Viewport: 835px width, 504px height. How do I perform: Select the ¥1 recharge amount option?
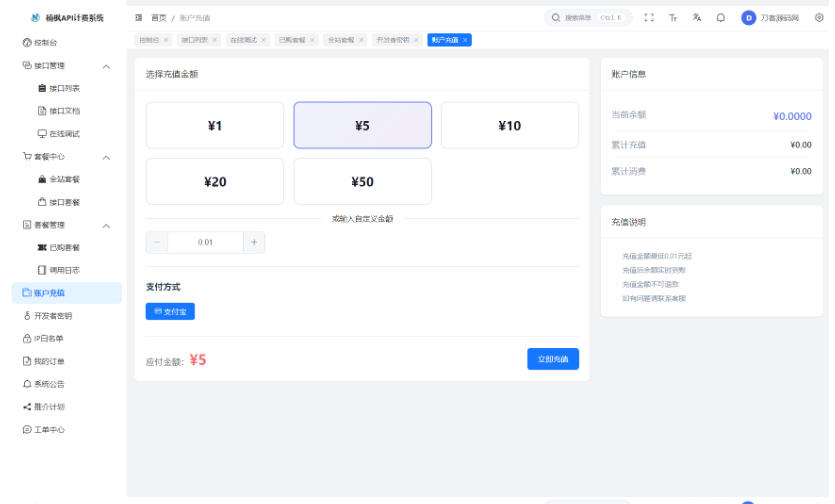214,126
